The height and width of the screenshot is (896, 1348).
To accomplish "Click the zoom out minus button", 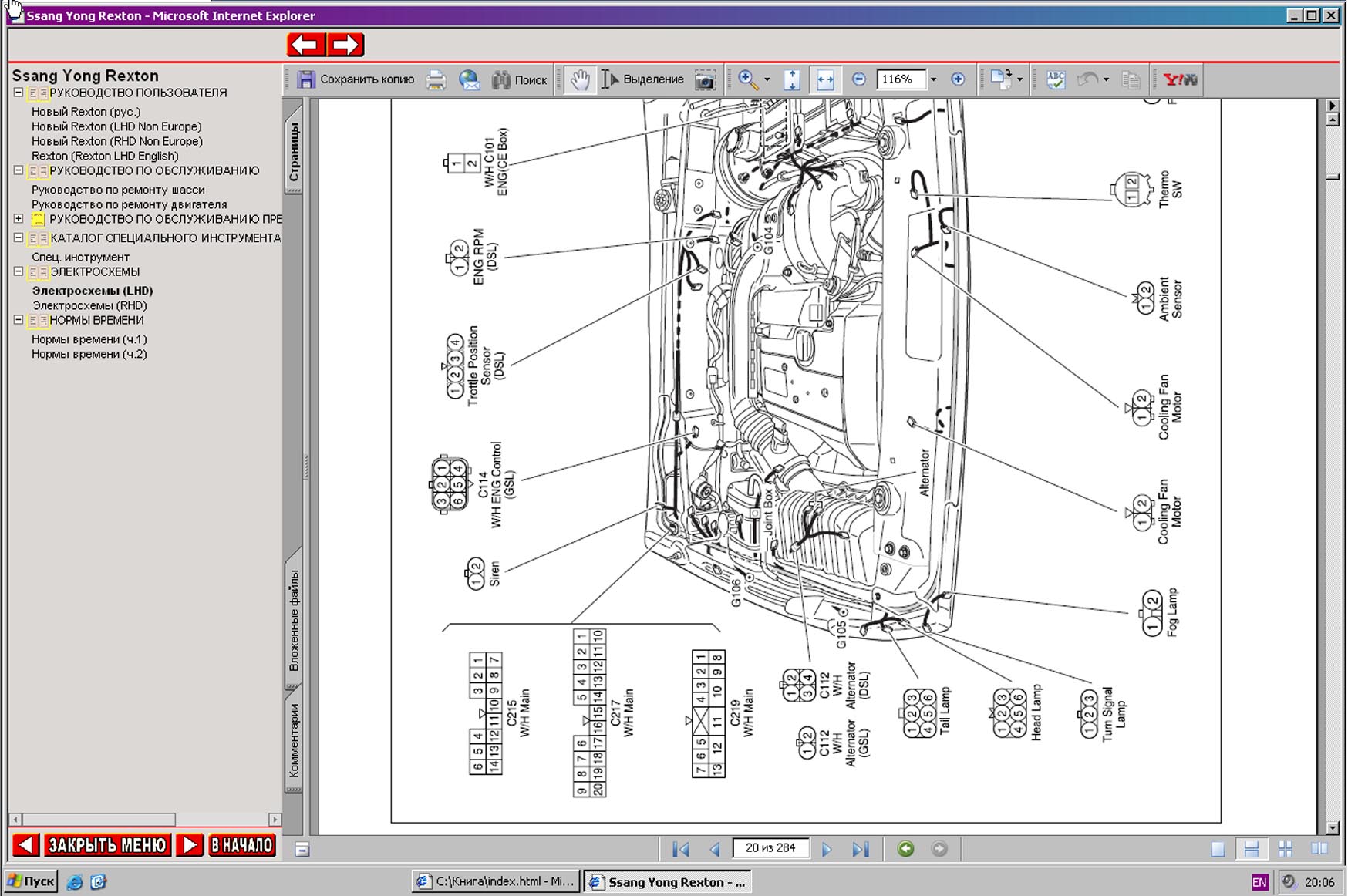I will [x=858, y=79].
